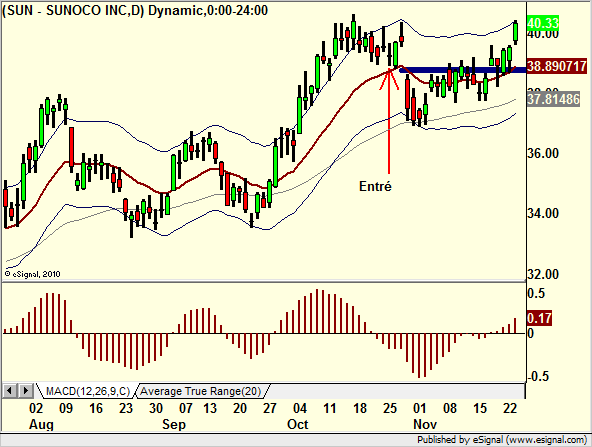592x447 pixels.
Task: Click the 32.00 price axis label
Action: point(543,274)
